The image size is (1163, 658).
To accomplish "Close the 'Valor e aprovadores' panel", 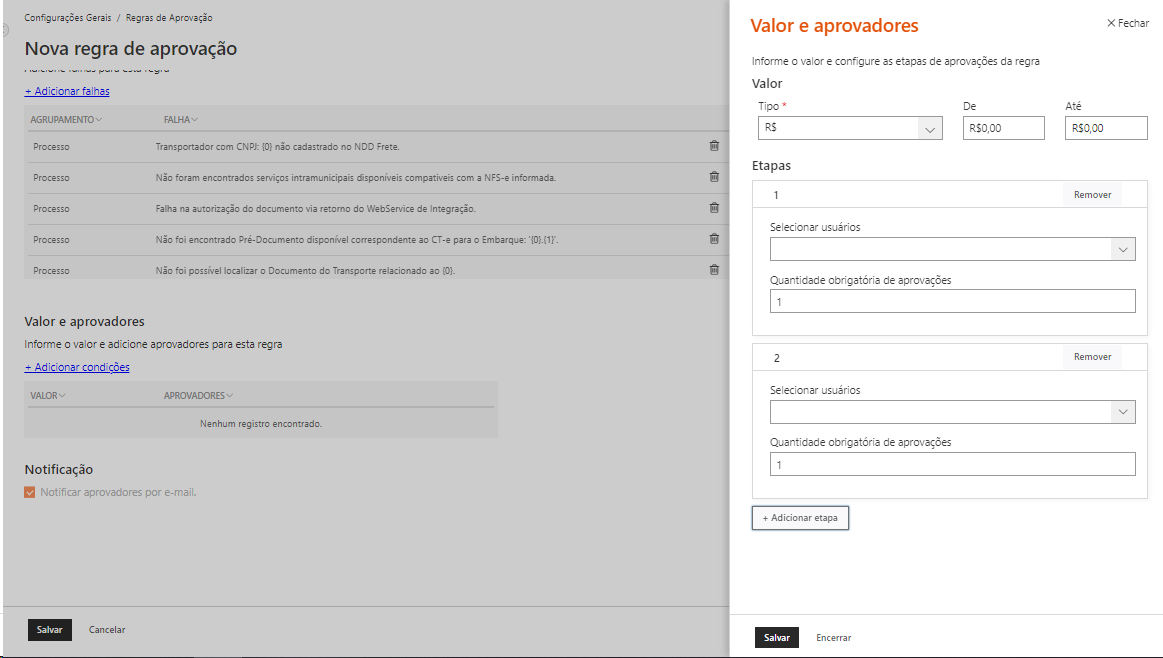I will coord(1128,22).
